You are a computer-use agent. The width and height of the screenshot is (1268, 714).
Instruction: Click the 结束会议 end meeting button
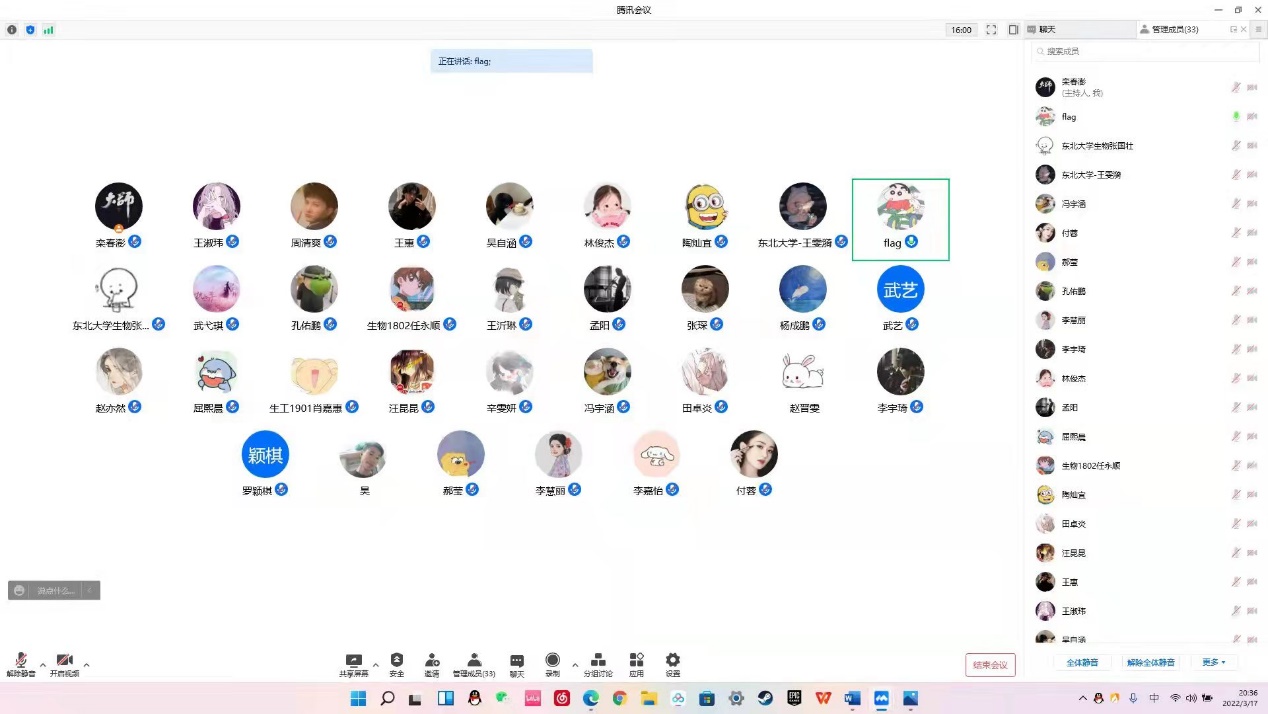[990, 665]
